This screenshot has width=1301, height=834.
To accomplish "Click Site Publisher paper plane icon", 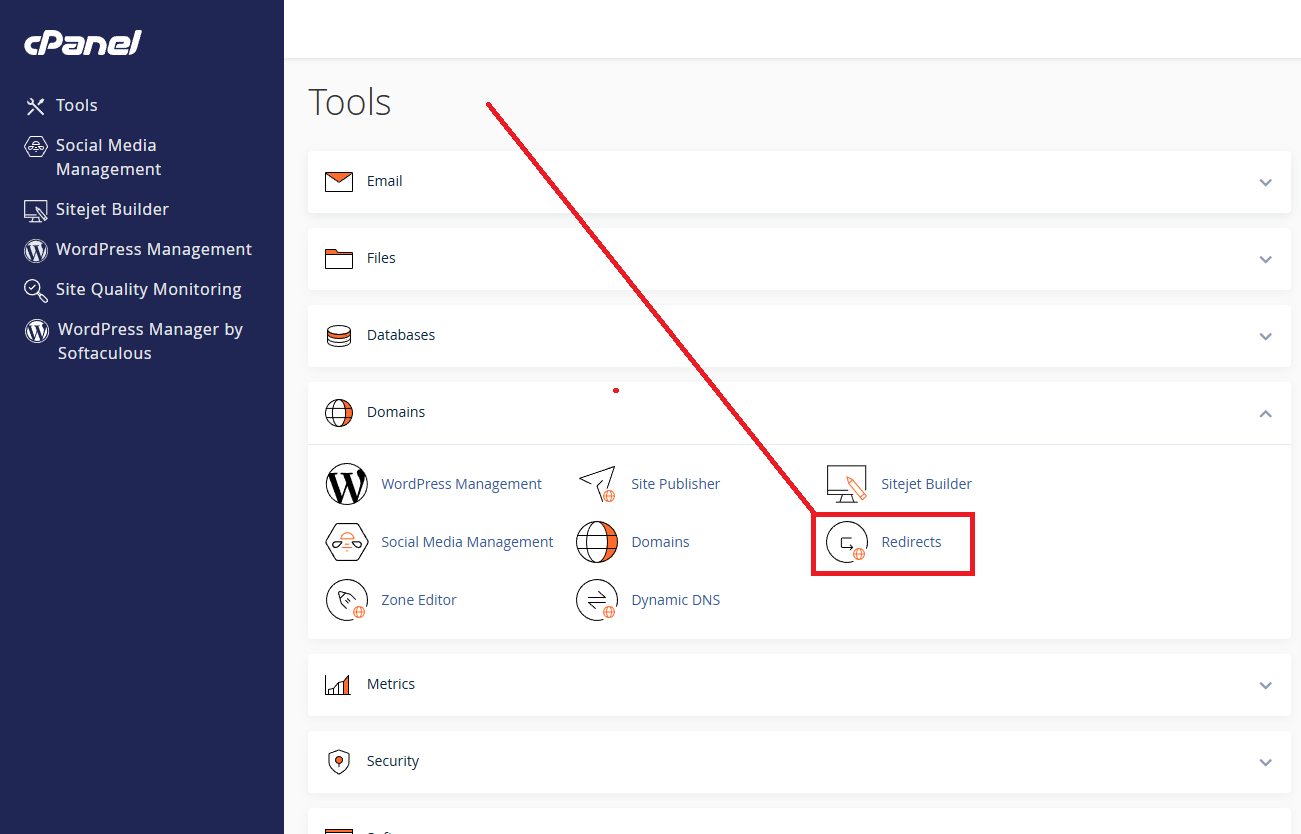I will tap(597, 484).
